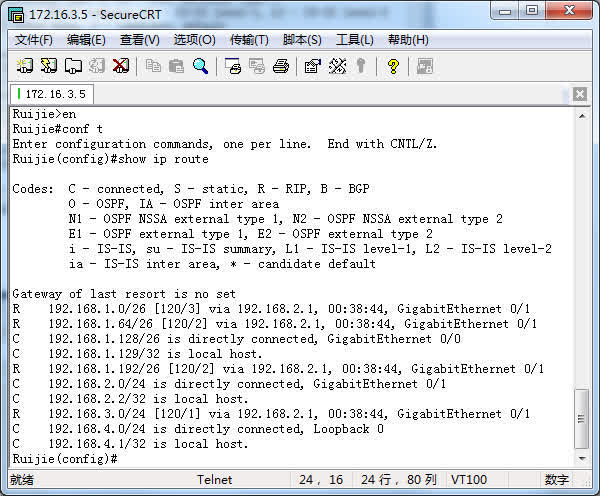Open the 文件(F) menu
The height and width of the screenshot is (496, 600).
34,40
